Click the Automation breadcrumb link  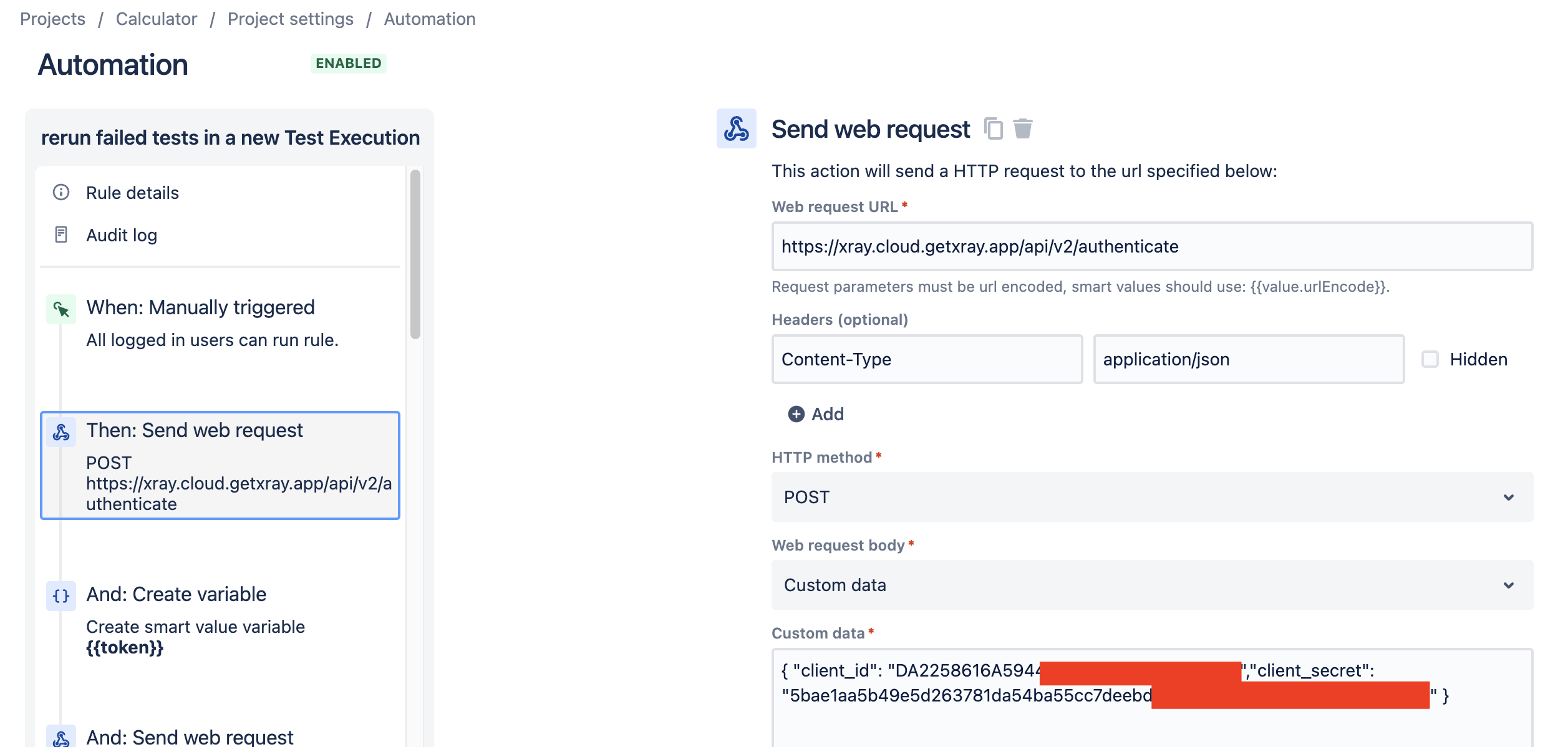point(430,19)
